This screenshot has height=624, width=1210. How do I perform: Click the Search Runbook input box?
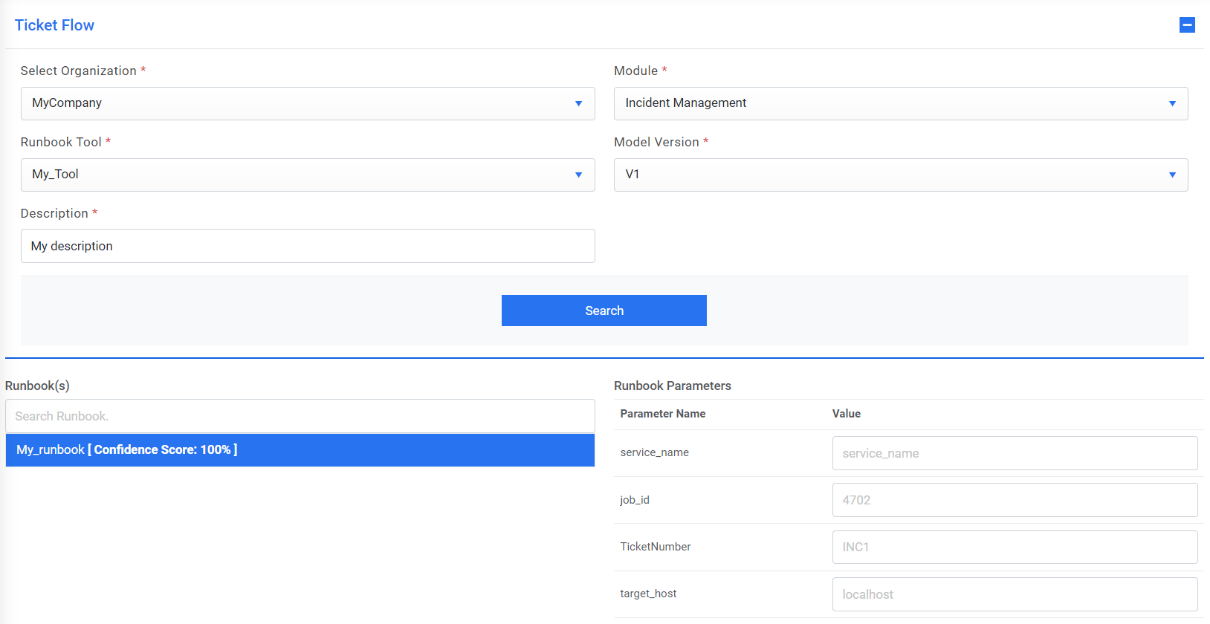point(300,416)
